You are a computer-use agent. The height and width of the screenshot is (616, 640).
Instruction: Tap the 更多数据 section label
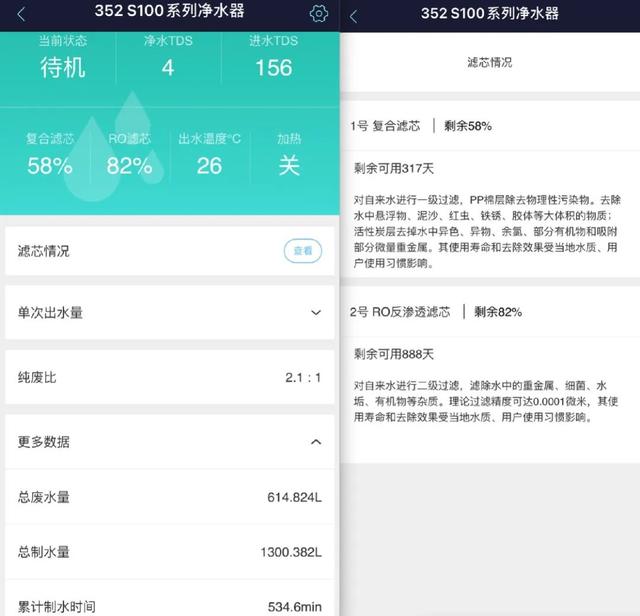click(x=43, y=442)
